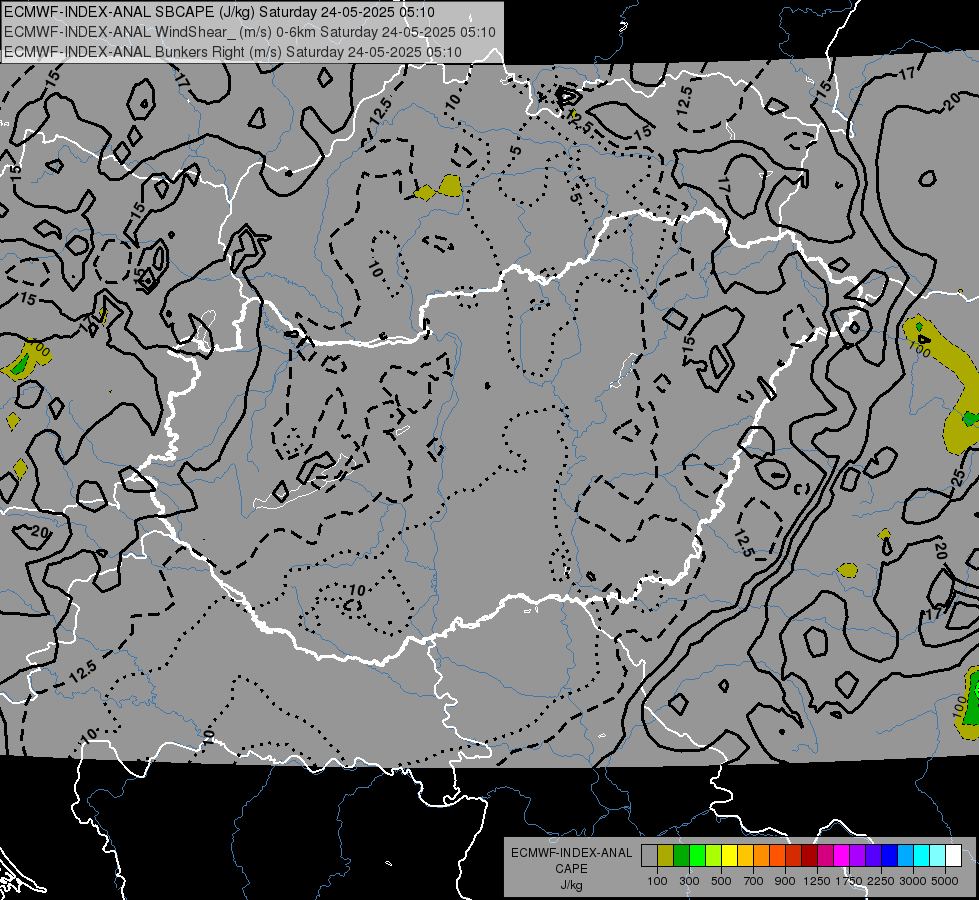Image resolution: width=979 pixels, height=900 pixels.
Task: Click the 900 legend scale label
Action: pyautogui.click(x=785, y=881)
